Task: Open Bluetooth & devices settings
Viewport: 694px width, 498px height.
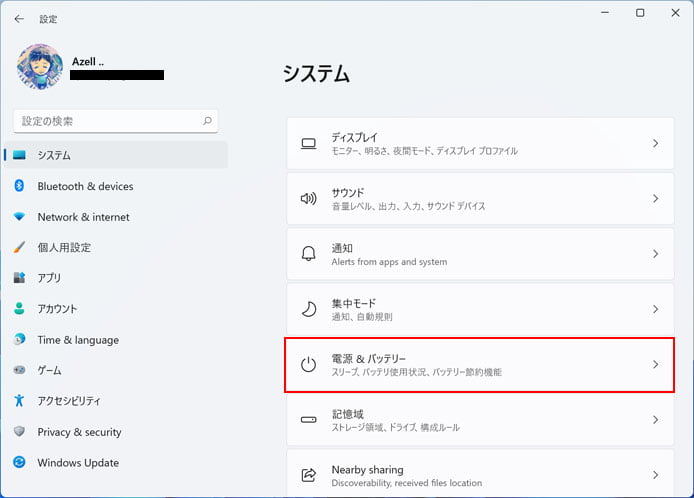Action: (116, 186)
